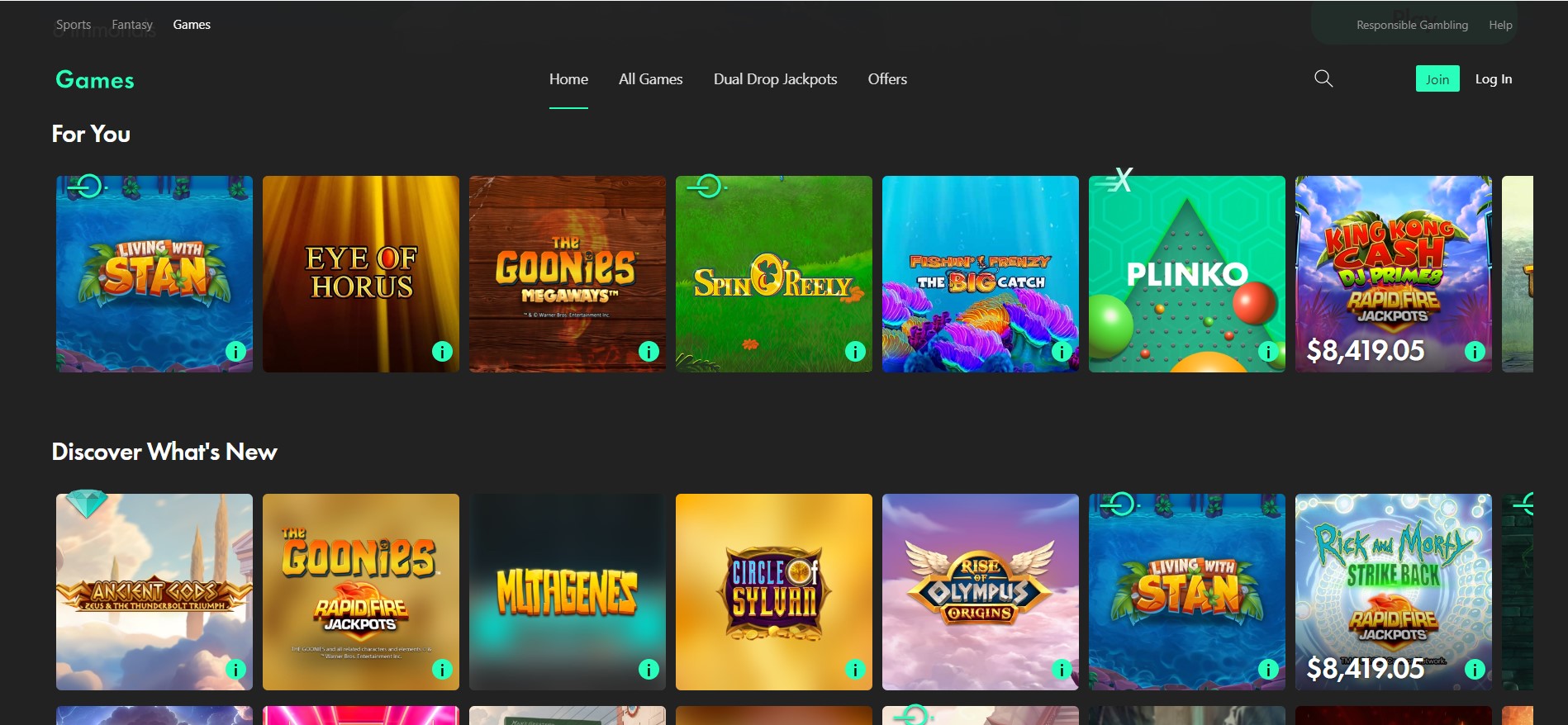Switch to Sports section
The height and width of the screenshot is (725, 1568).
coord(74,25)
